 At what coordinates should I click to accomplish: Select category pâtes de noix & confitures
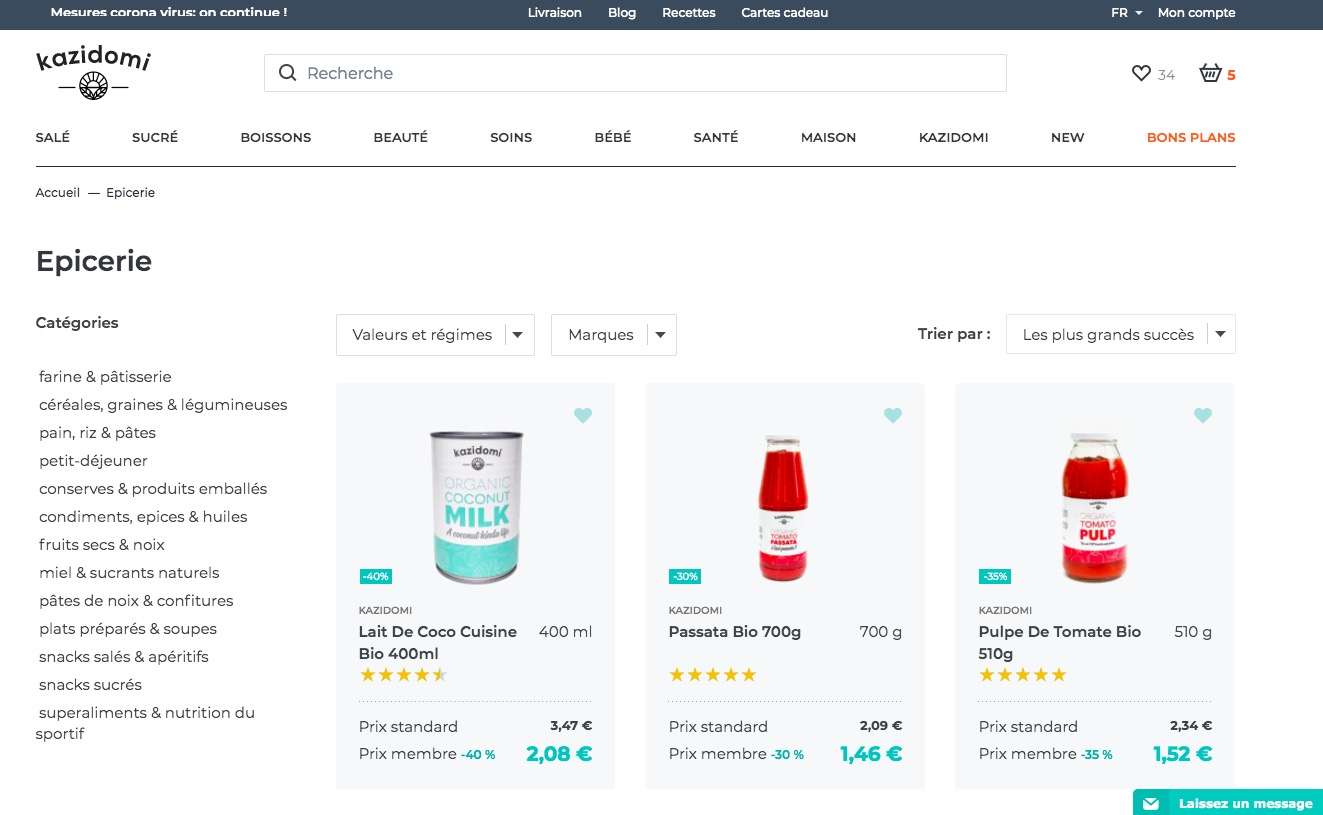tap(136, 601)
